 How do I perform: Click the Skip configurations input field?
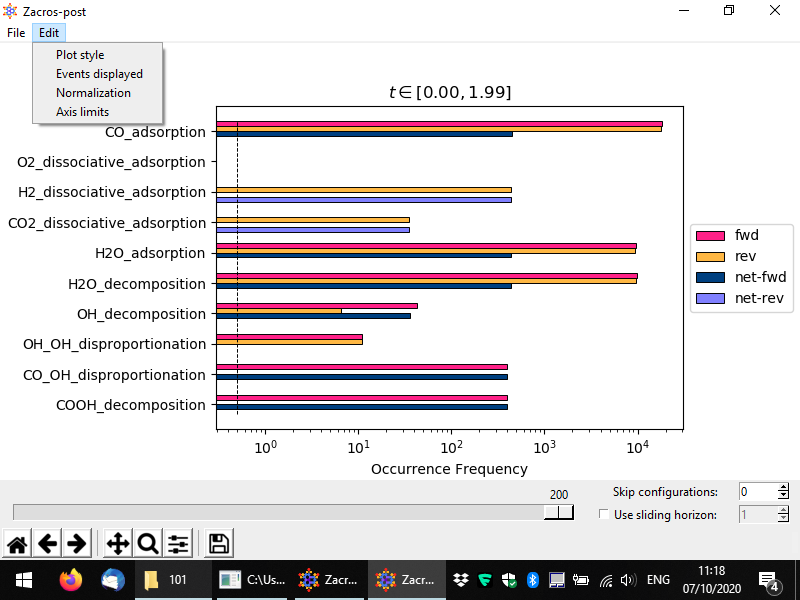(x=756, y=492)
